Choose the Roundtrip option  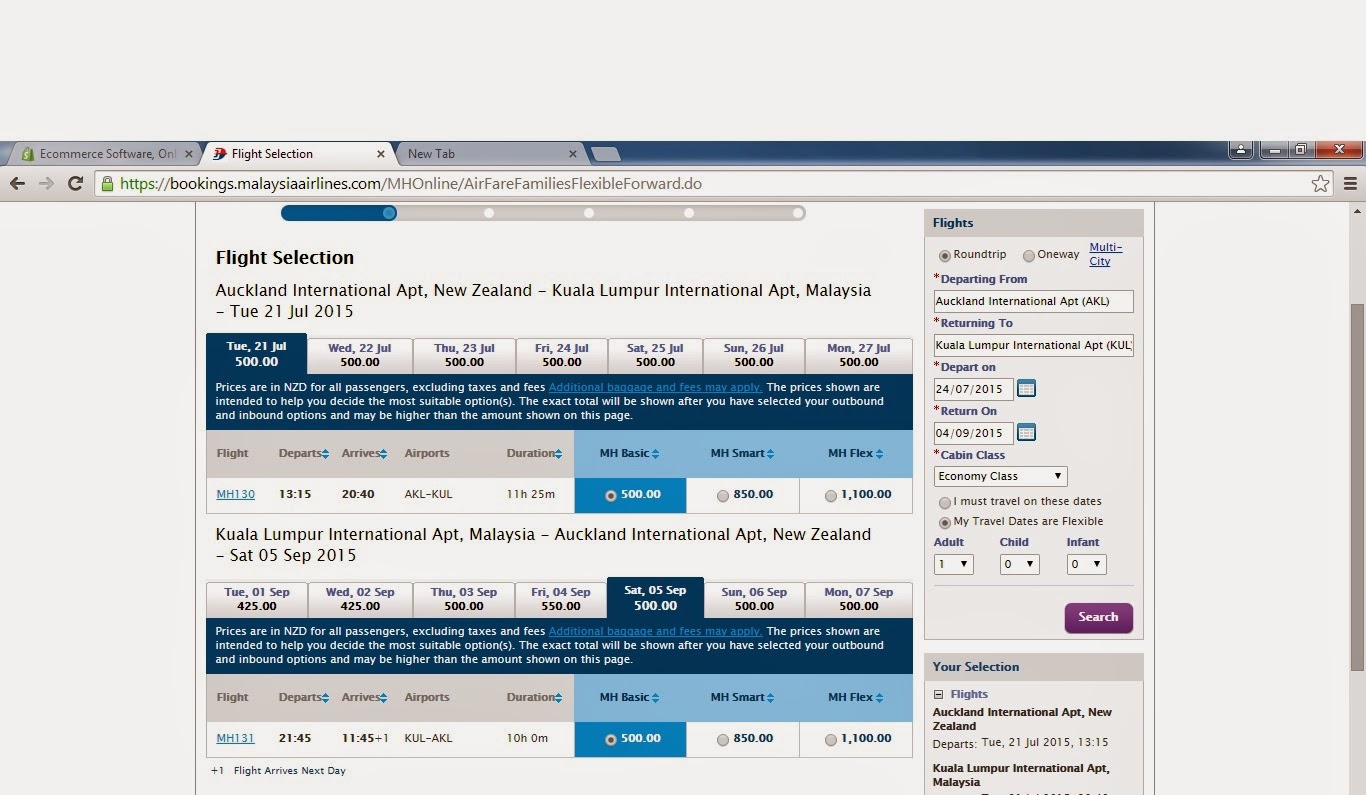(944, 256)
